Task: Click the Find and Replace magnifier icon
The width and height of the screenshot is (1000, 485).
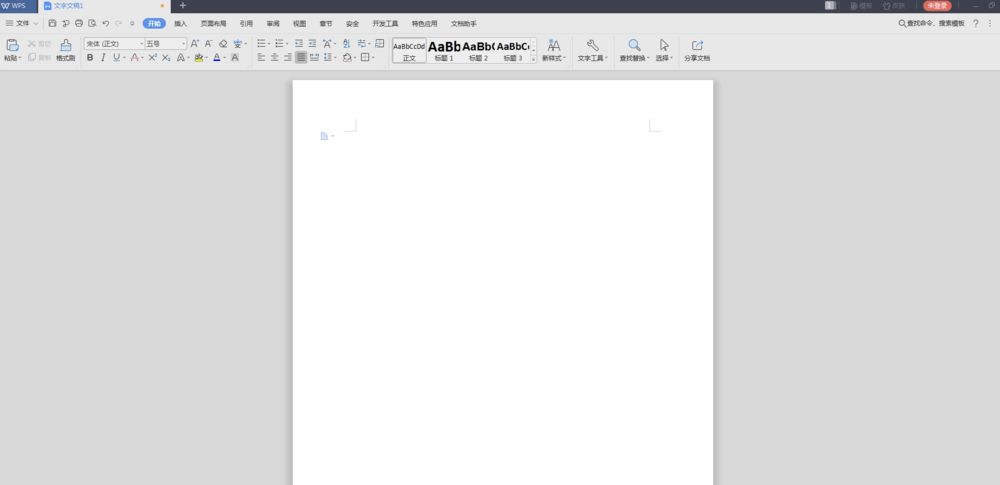Action: [634, 45]
